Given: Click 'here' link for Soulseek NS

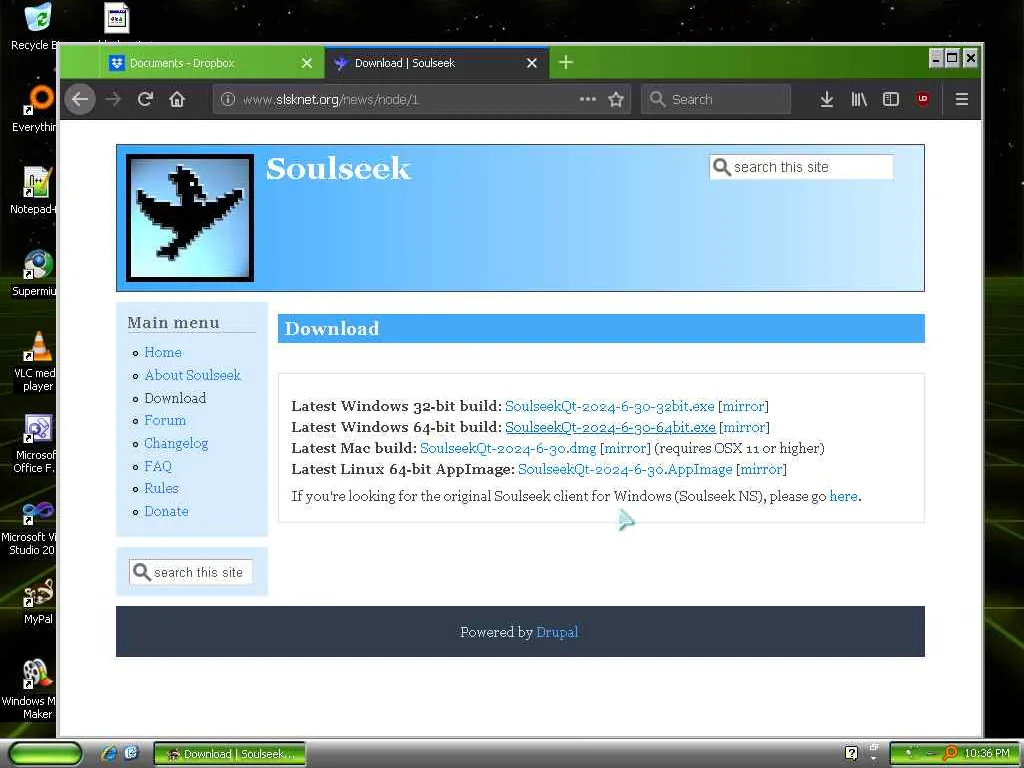Looking at the screenshot, I should [x=843, y=496].
